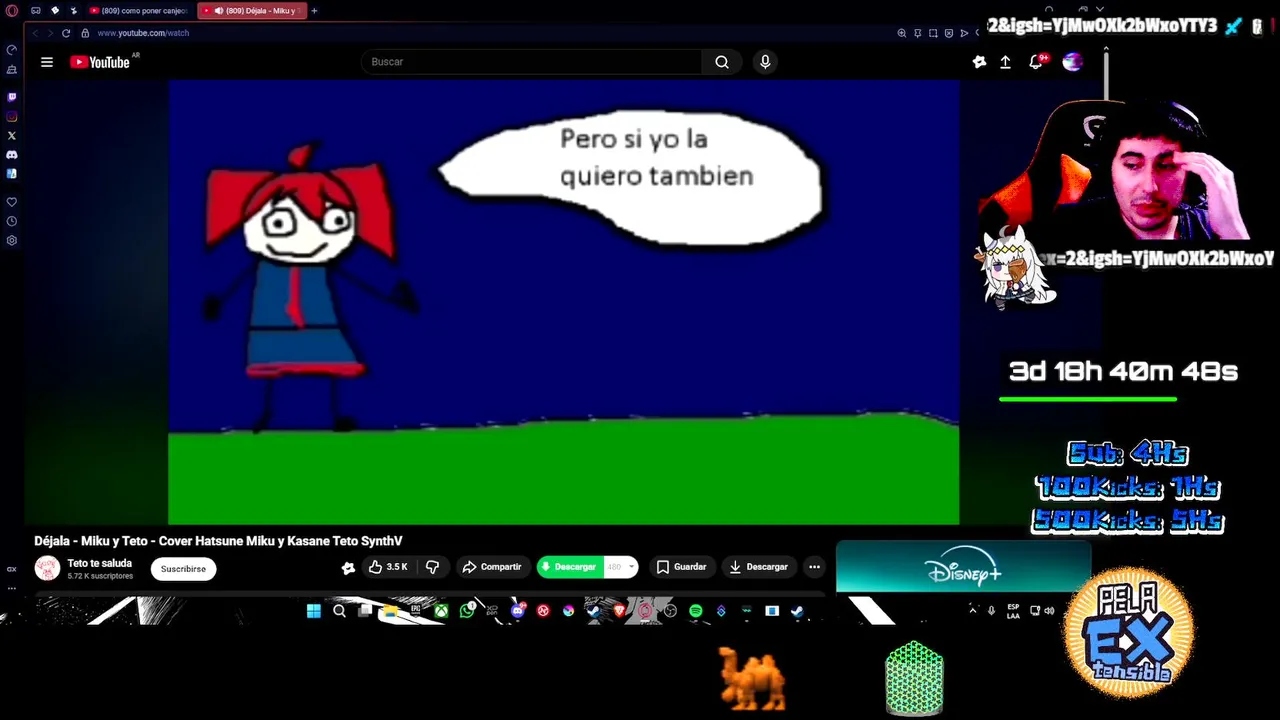1280x720 pixels.
Task: Click the sparkle icon left of the like button
Action: click(348, 568)
